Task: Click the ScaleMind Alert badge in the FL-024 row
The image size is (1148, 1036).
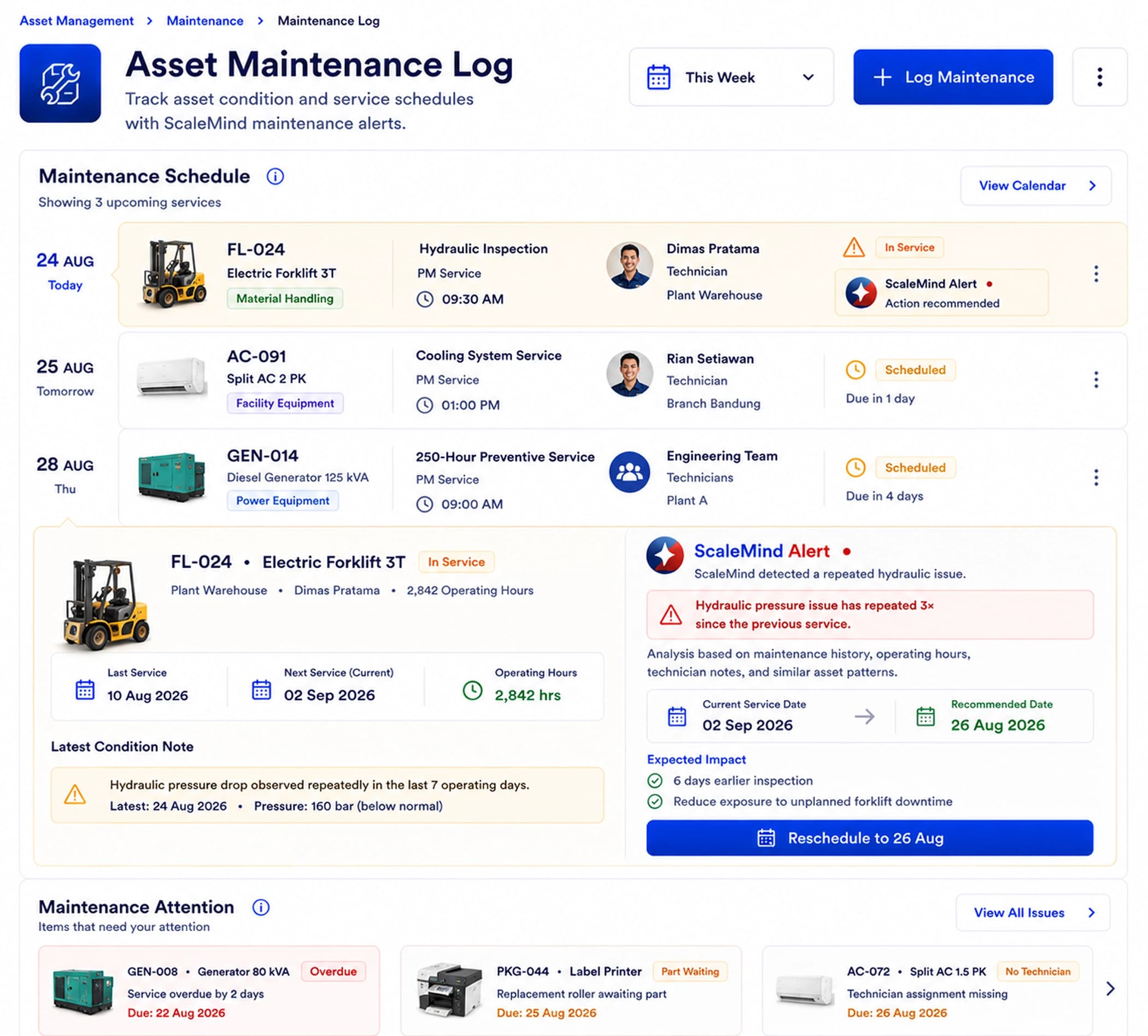Action: [941, 292]
